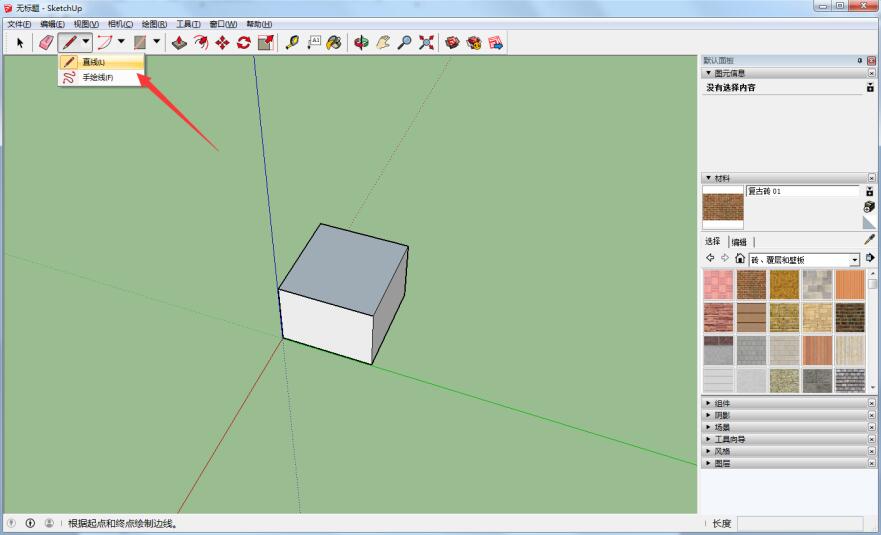This screenshot has width=881, height=535.
Task: Click the Zoom Extents tool
Action: [x=426, y=42]
